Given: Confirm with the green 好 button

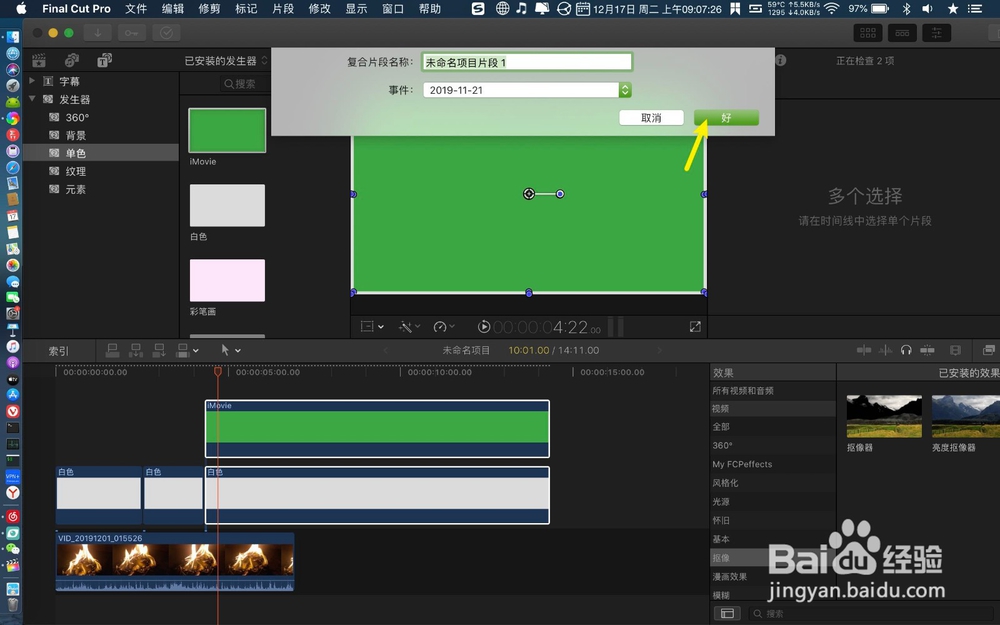Looking at the screenshot, I should (726, 118).
